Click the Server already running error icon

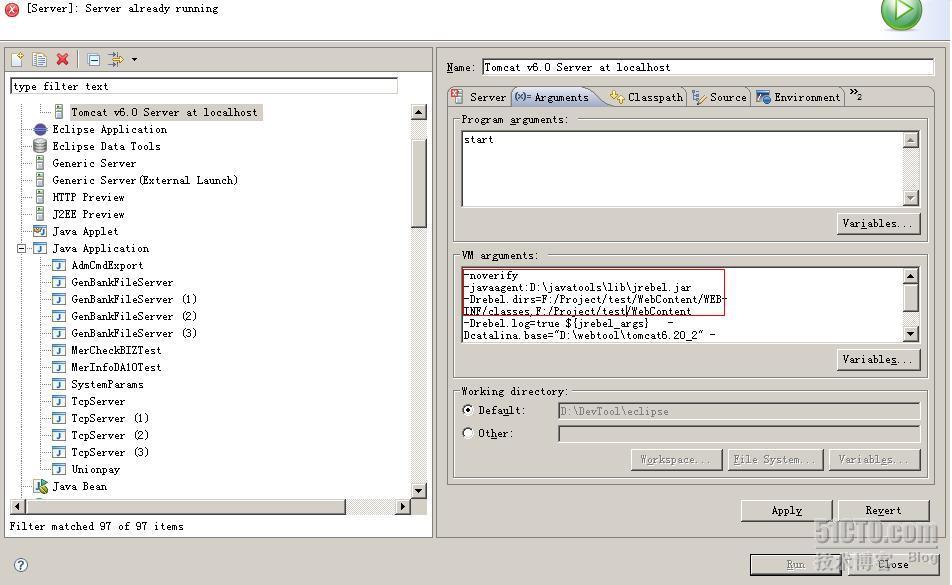[x=12, y=10]
